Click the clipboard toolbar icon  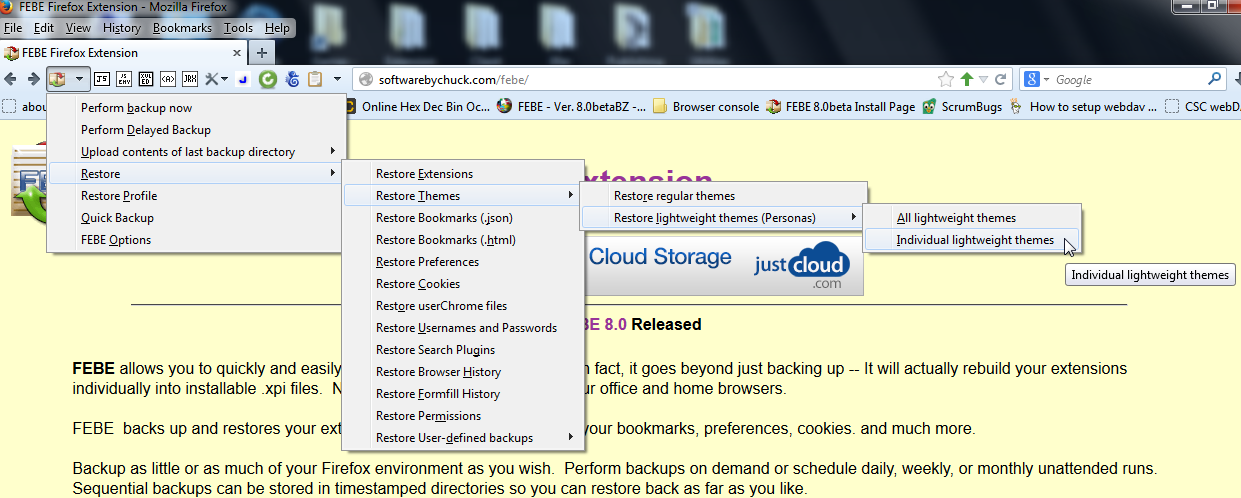click(x=315, y=79)
